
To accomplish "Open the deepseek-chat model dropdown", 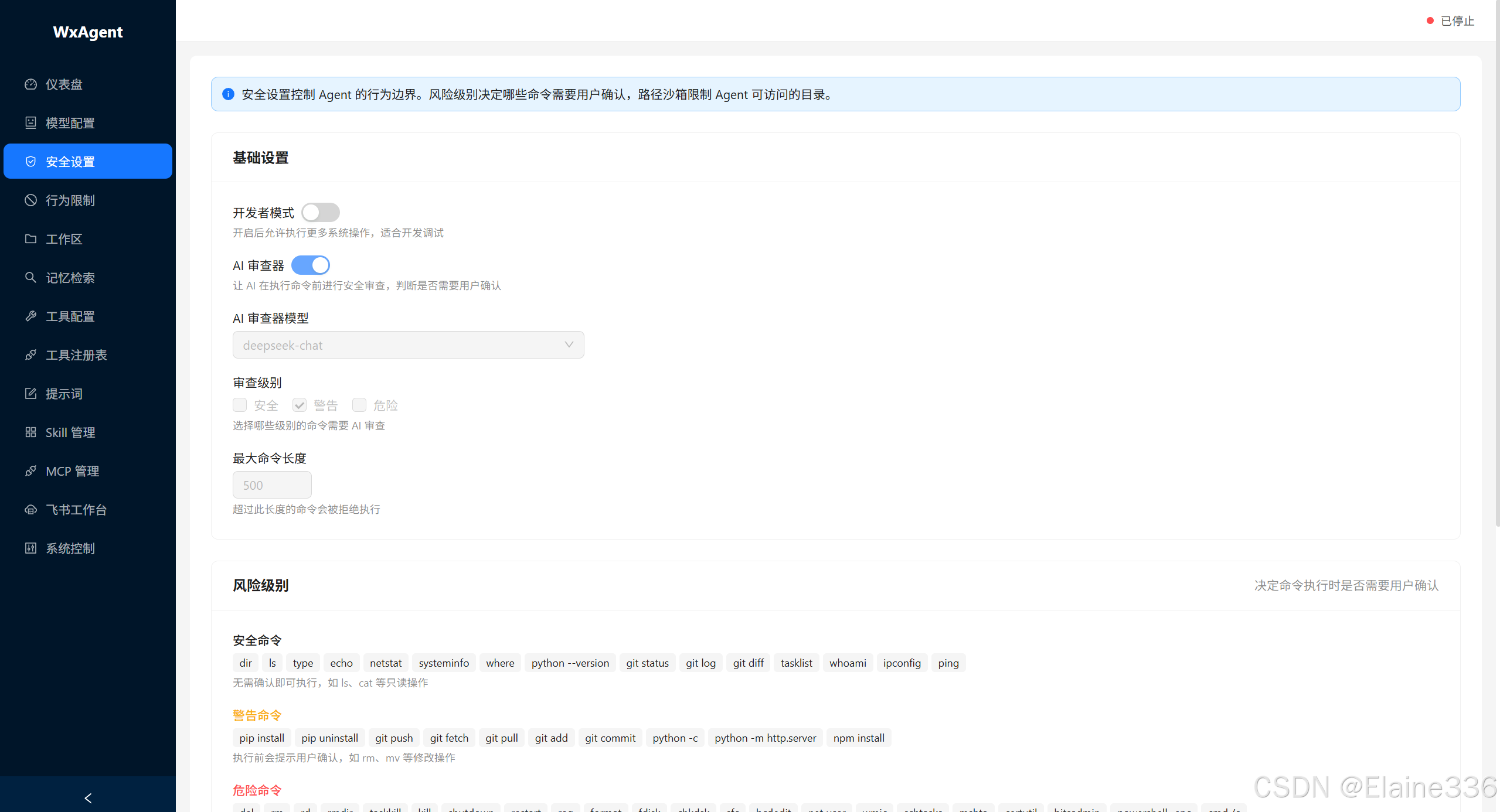I will pyautogui.click(x=408, y=345).
